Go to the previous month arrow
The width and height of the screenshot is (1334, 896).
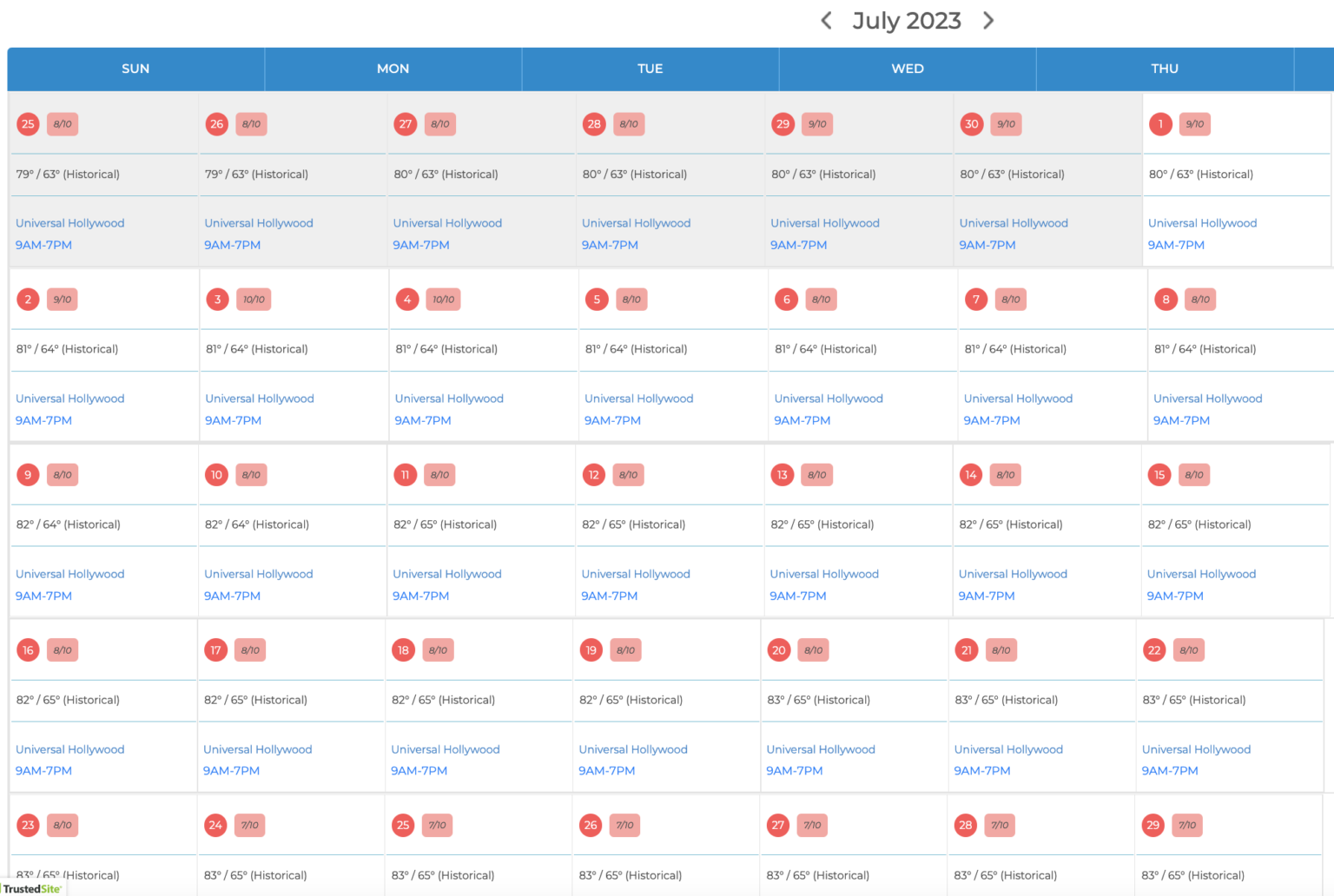click(826, 20)
